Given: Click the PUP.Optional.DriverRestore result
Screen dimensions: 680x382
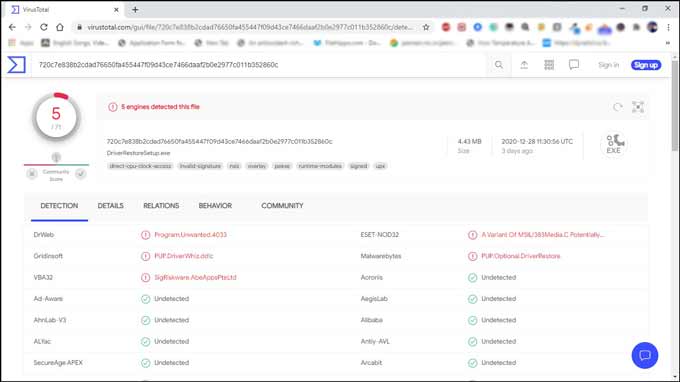Looking at the screenshot, I should pos(521,256).
